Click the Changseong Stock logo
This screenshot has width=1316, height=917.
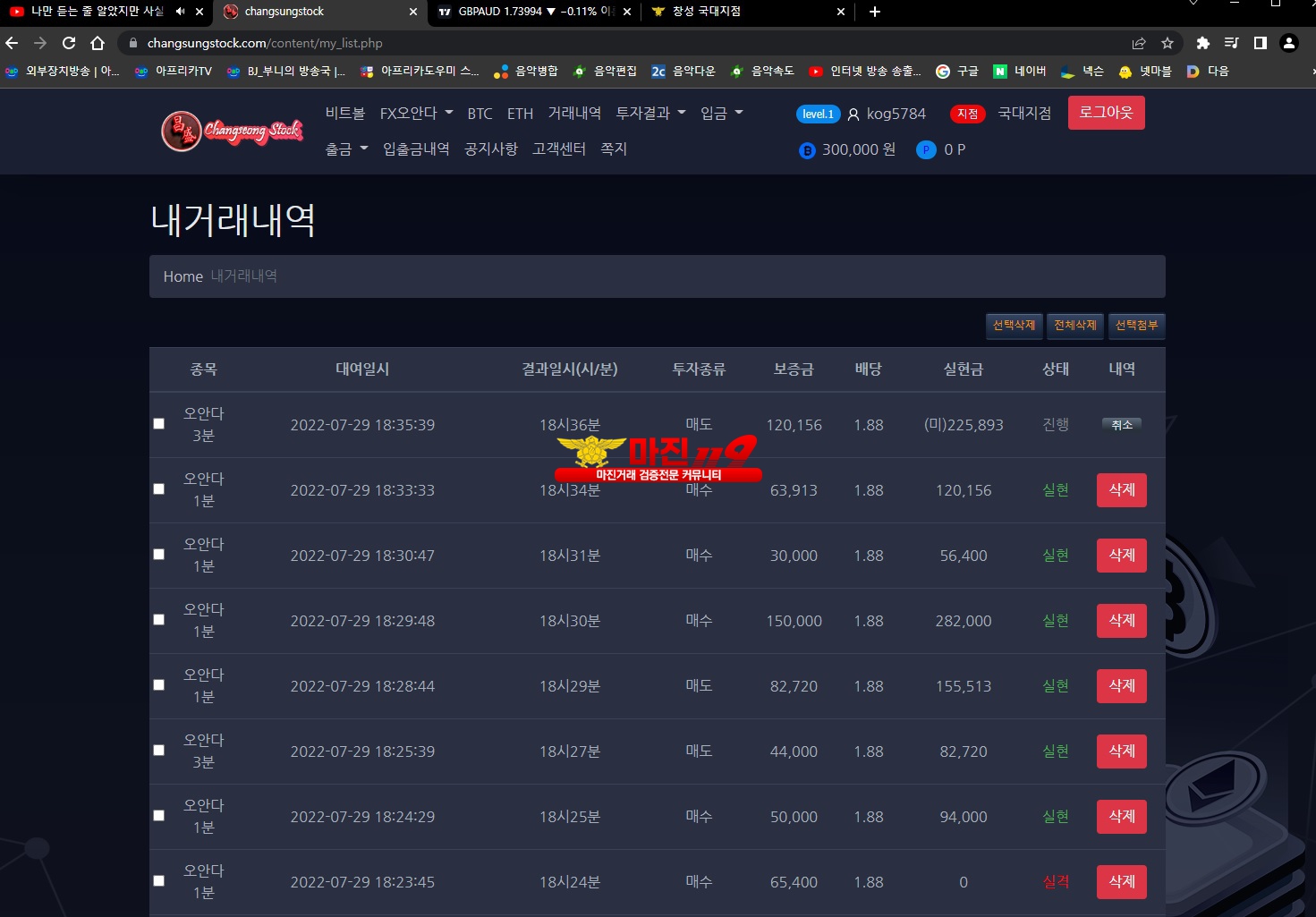pos(232,132)
